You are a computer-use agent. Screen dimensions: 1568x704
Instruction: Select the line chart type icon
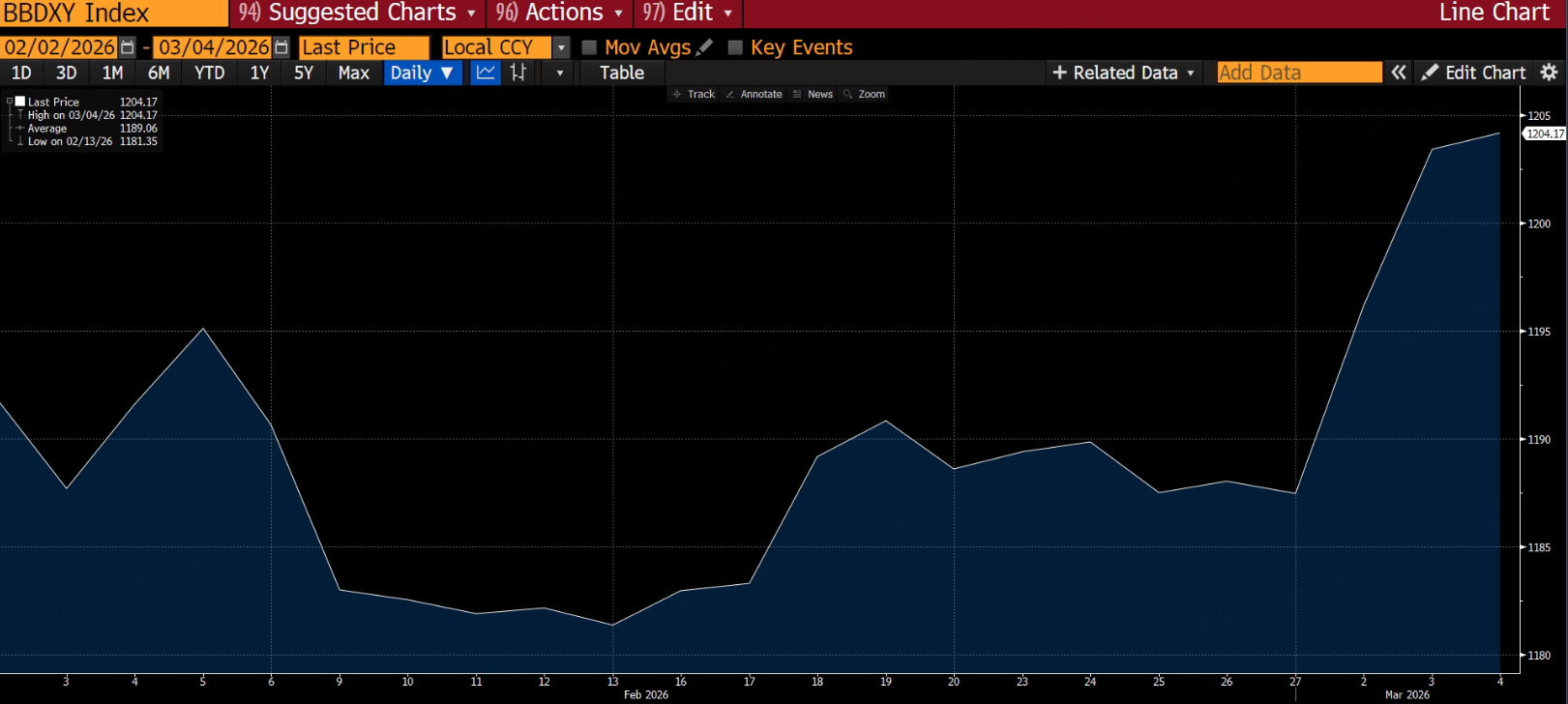click(x=486, y=73)
